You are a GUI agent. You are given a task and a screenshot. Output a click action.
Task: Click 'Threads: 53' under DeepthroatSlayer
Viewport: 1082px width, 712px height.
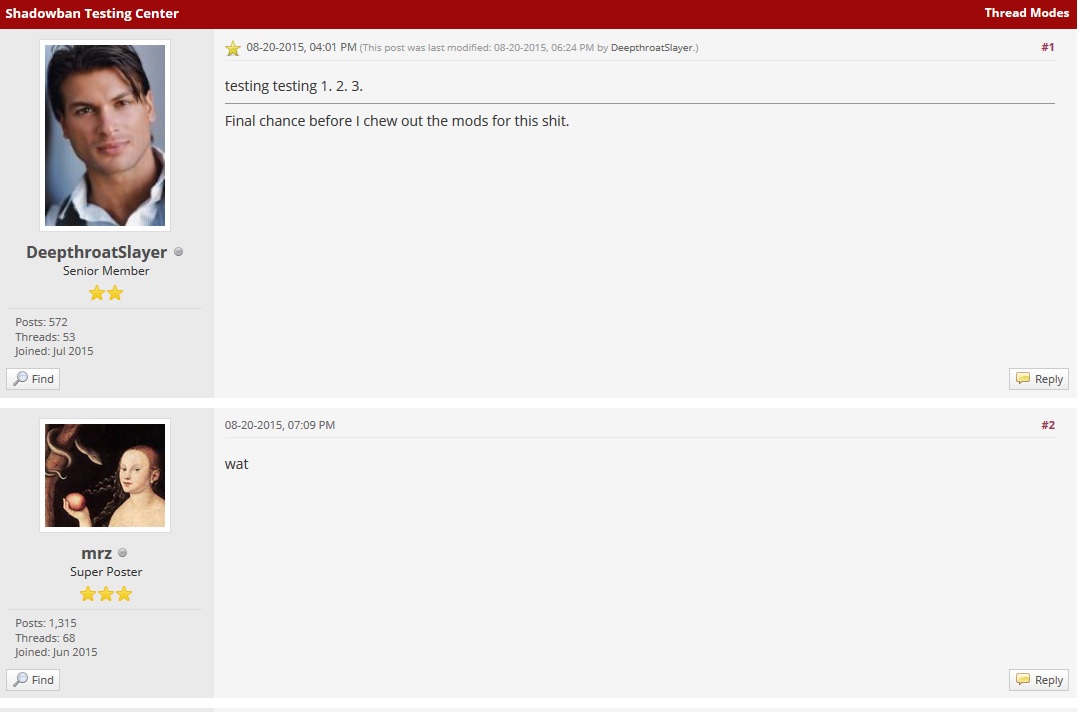pyautogui.click(x=45, y=337)
